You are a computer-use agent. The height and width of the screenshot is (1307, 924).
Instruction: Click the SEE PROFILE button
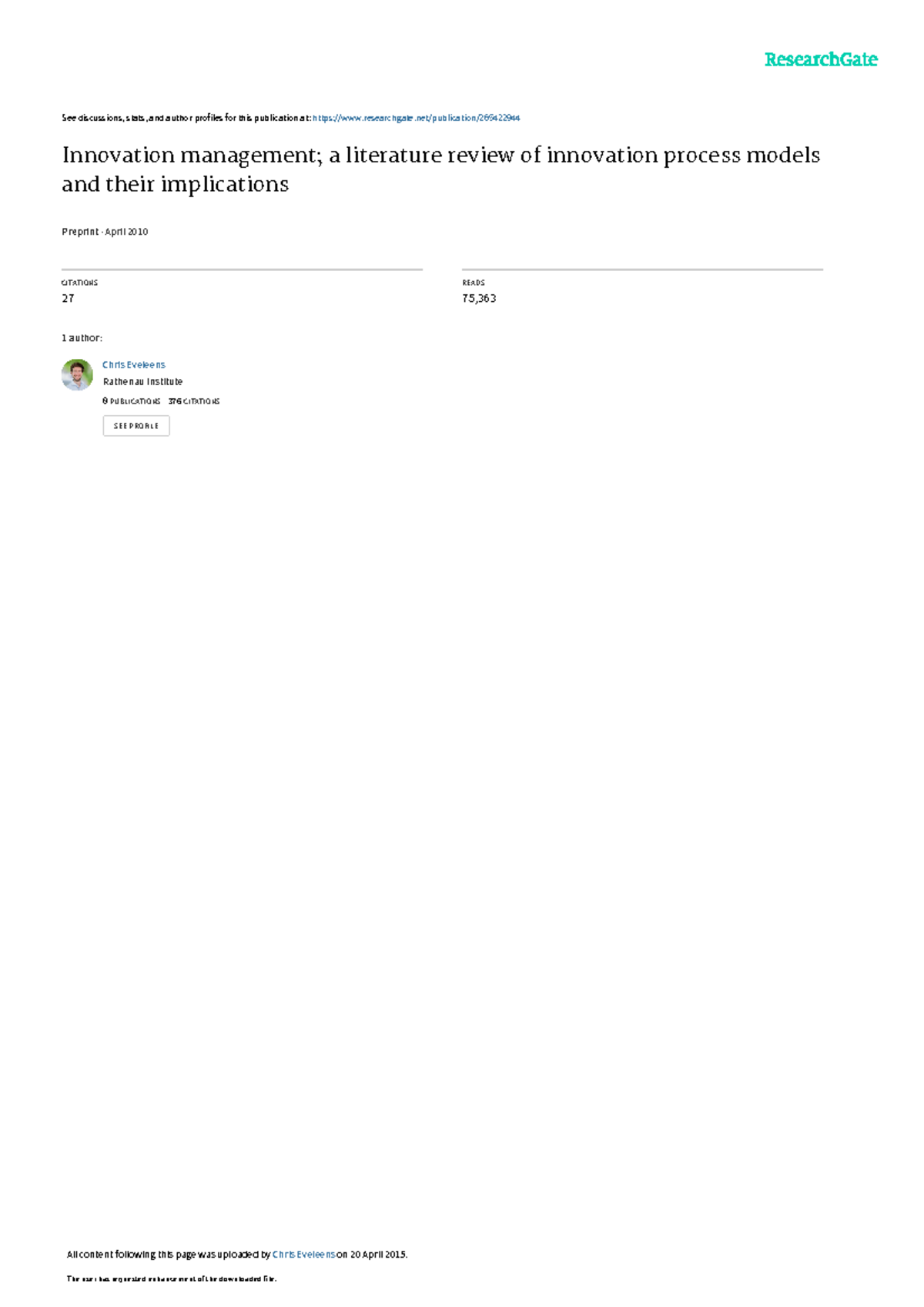(x=136, y=426)
